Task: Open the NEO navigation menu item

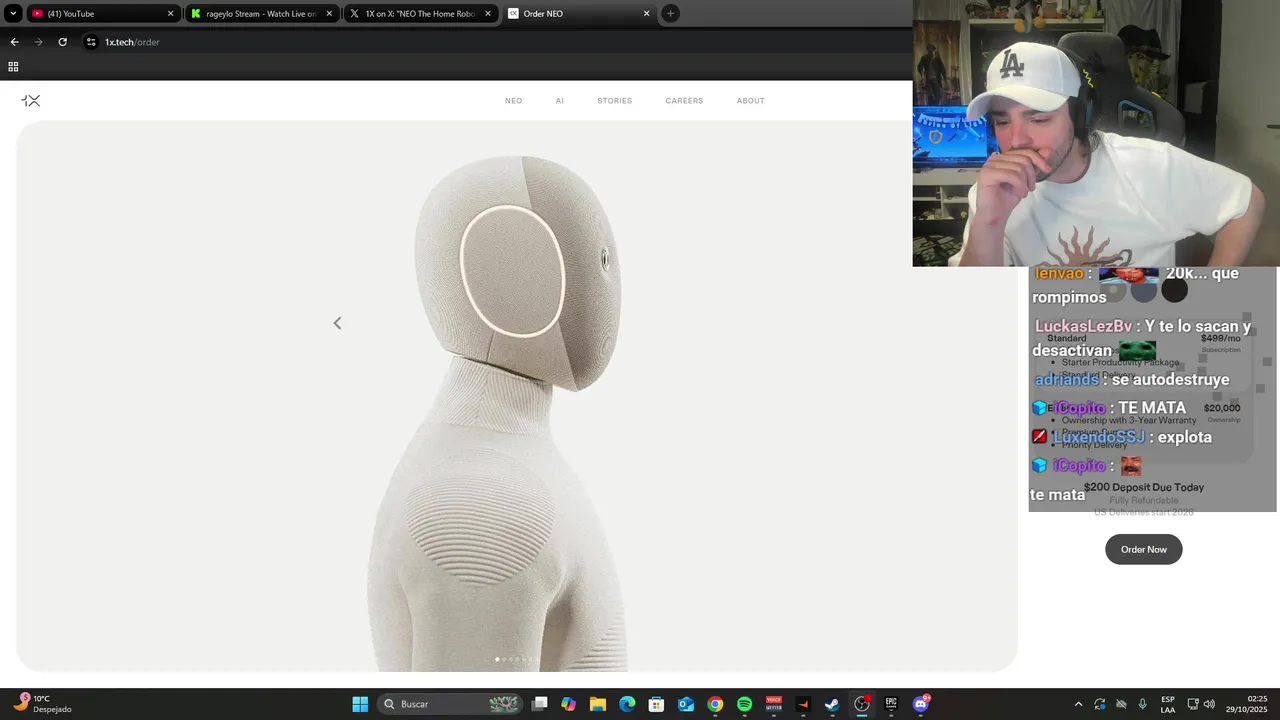Action: click(513, 101)
